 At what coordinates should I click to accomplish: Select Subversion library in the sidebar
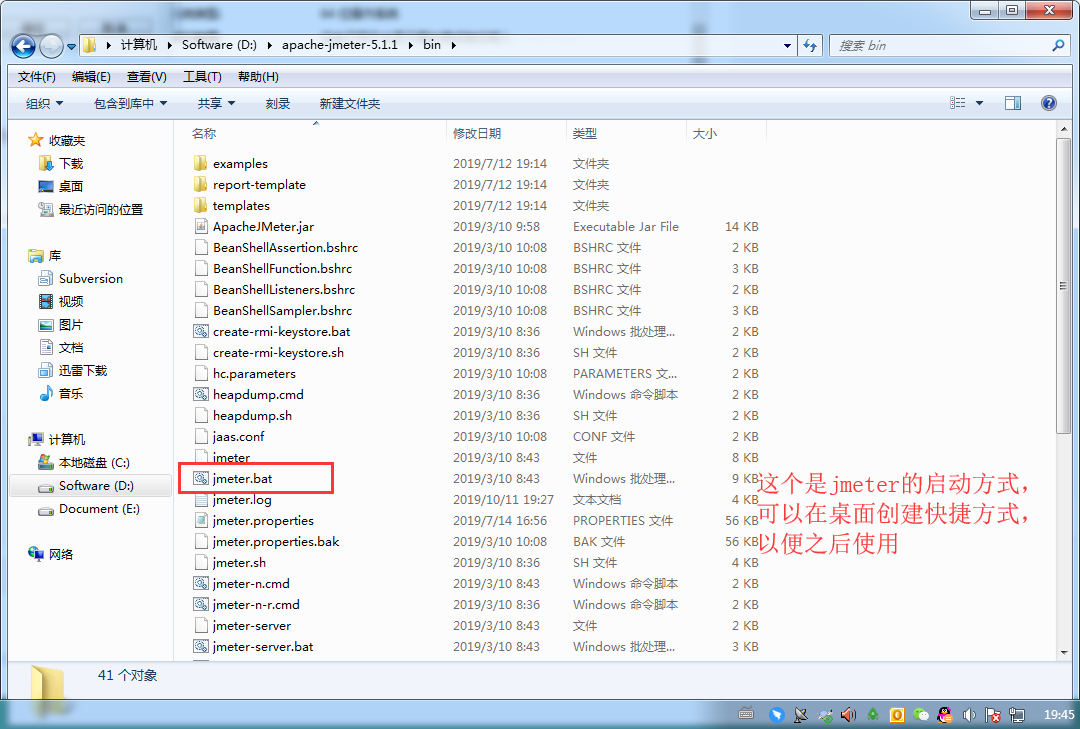point(90,278)
